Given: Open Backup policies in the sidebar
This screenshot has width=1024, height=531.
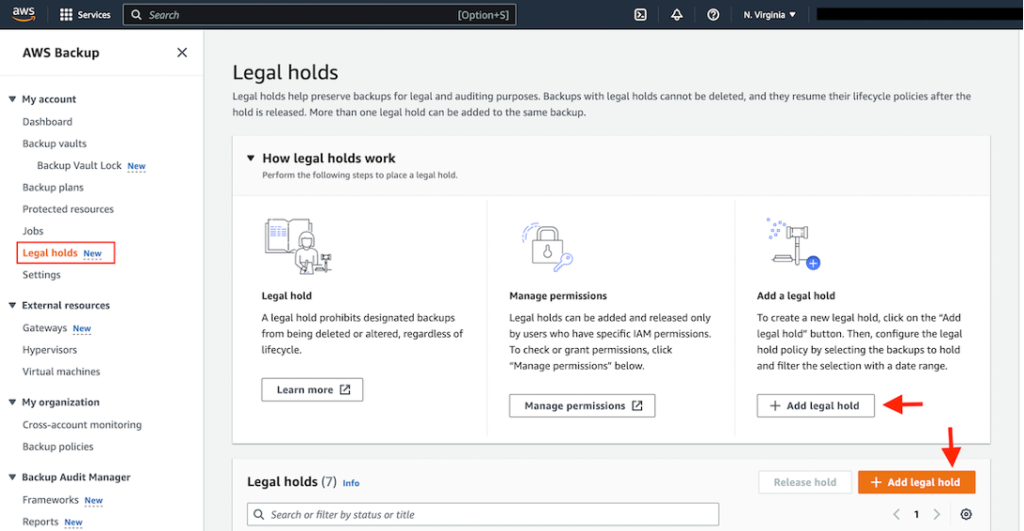Looking at the screenshot, I should (57, 446).
